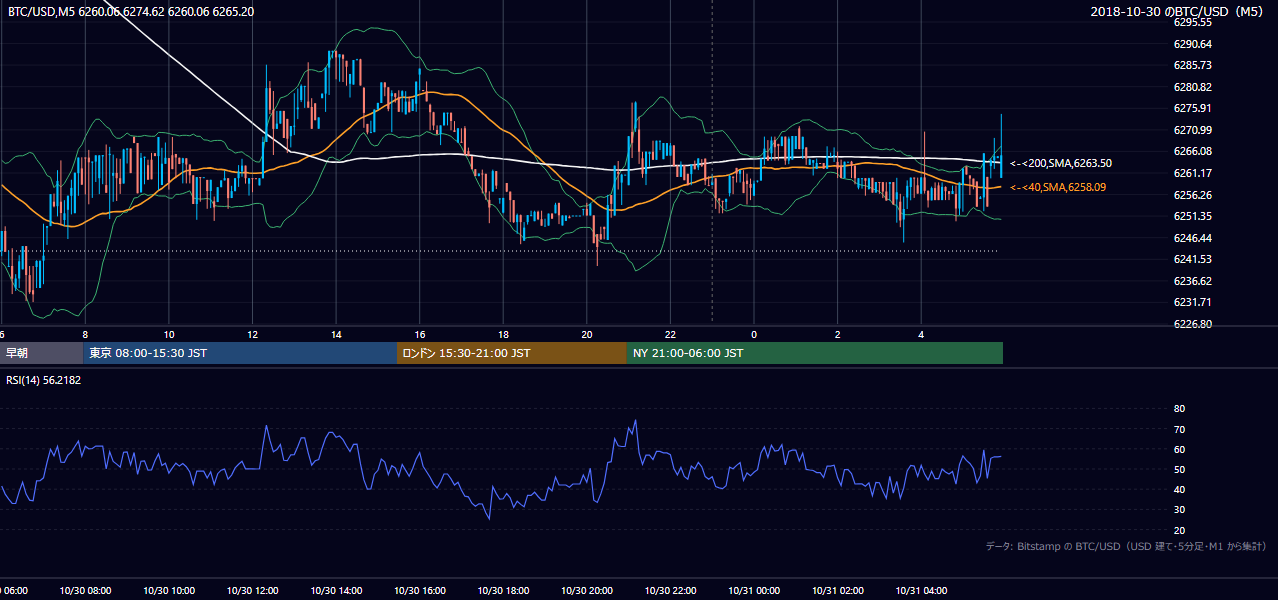Click the 6285.73 price axis label
Viewport: 1278px width, 600px height.
[1192, 65]
